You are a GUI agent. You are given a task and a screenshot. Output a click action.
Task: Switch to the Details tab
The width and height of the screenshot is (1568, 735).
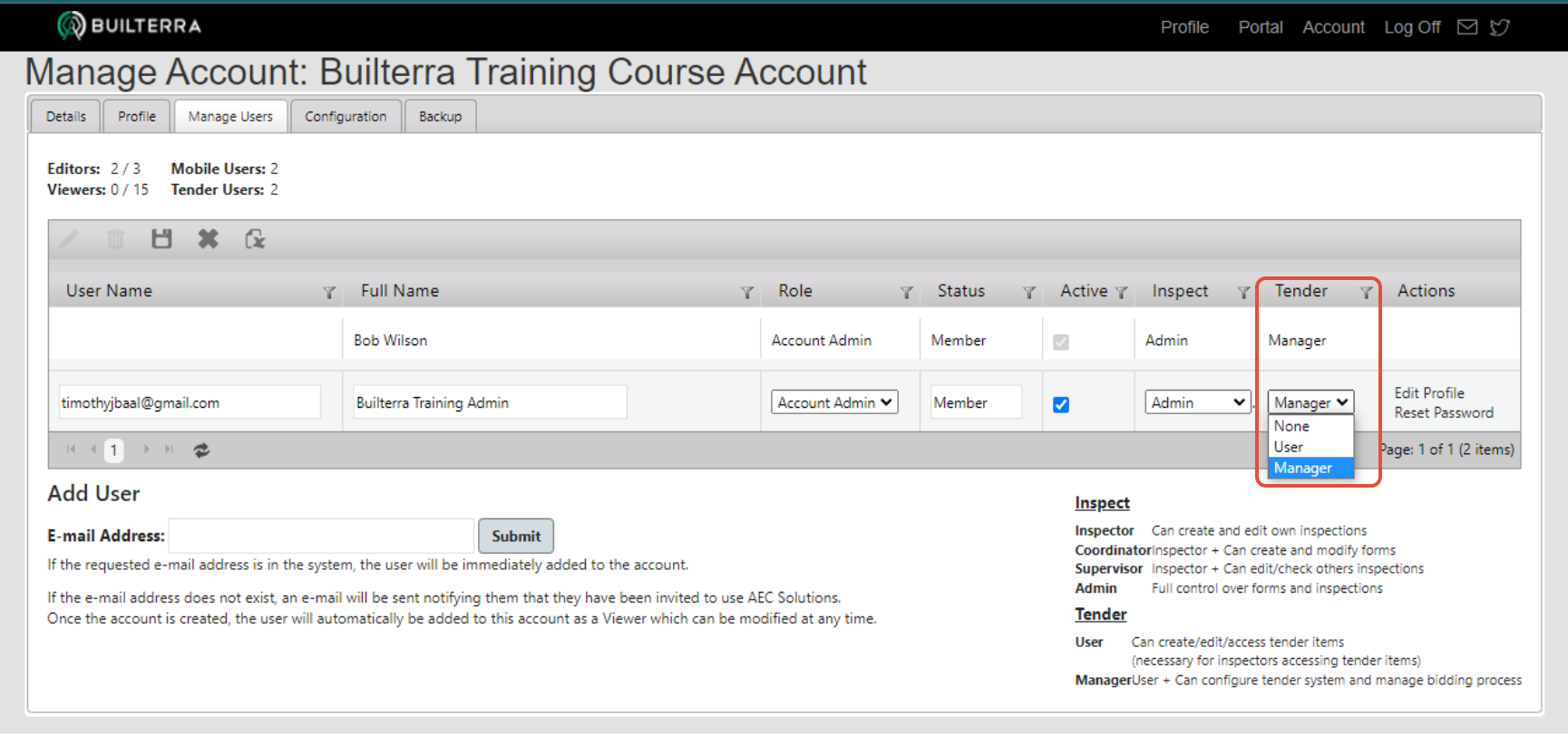[x=66, y=117]
